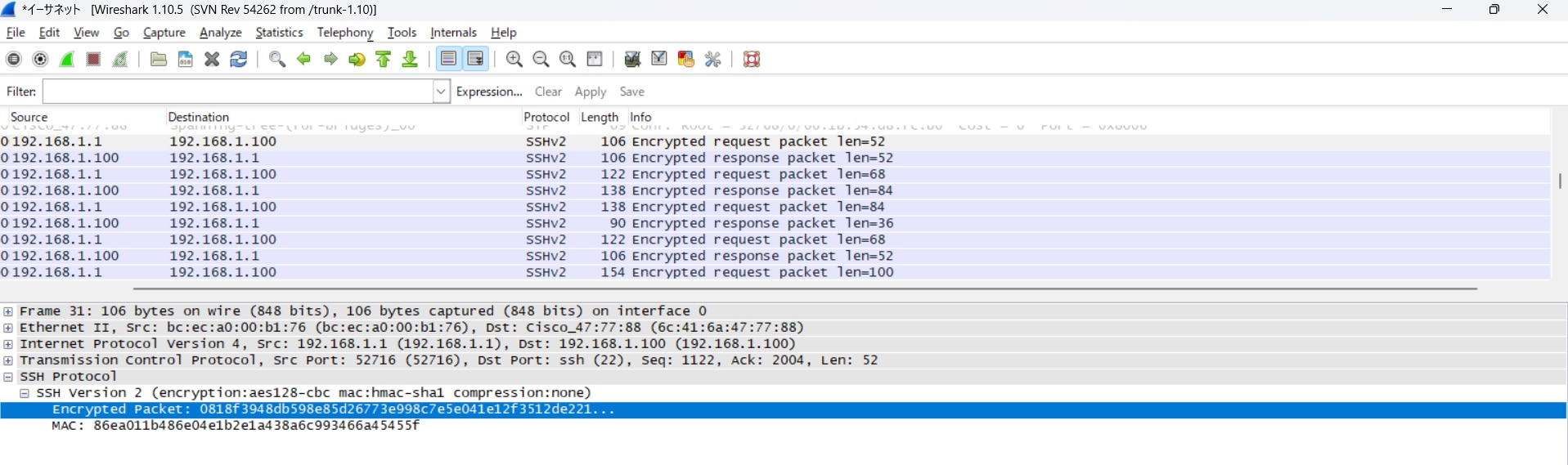Open the filter history dropdown
The width and height of the screenshot is (1568, 465).
click(x=441, y=92)
